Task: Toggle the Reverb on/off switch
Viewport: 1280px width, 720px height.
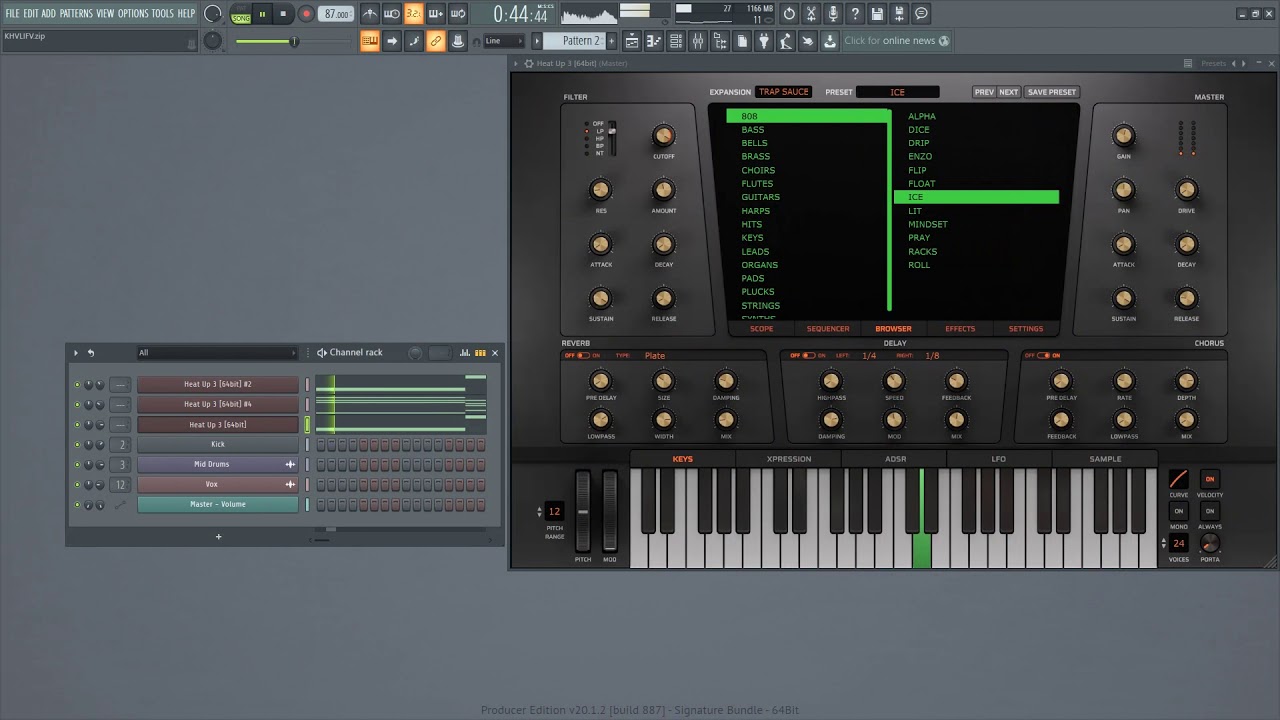Action: click(x=582, y=356)
